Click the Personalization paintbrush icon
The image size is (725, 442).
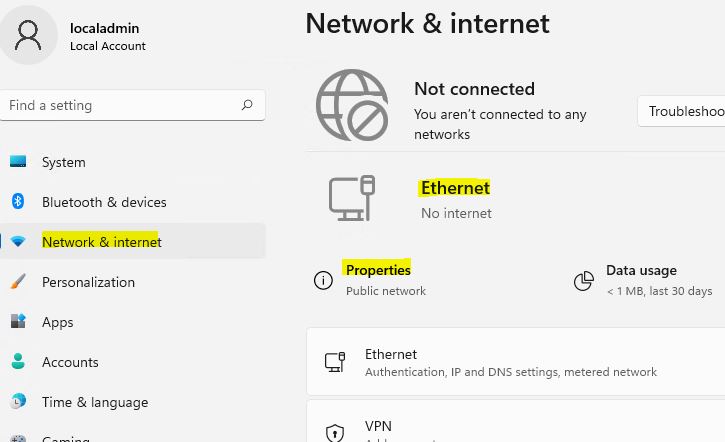[x=18, y=282]
